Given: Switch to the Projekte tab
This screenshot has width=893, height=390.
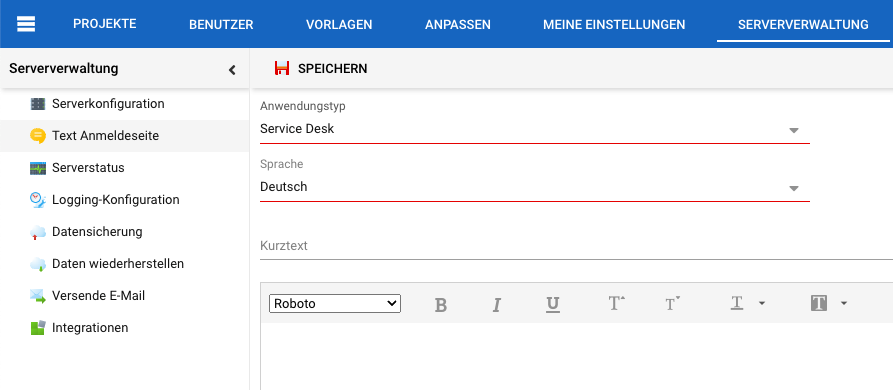Looking at the screenshot, I should pyautogui.click(x=105, y=24).
